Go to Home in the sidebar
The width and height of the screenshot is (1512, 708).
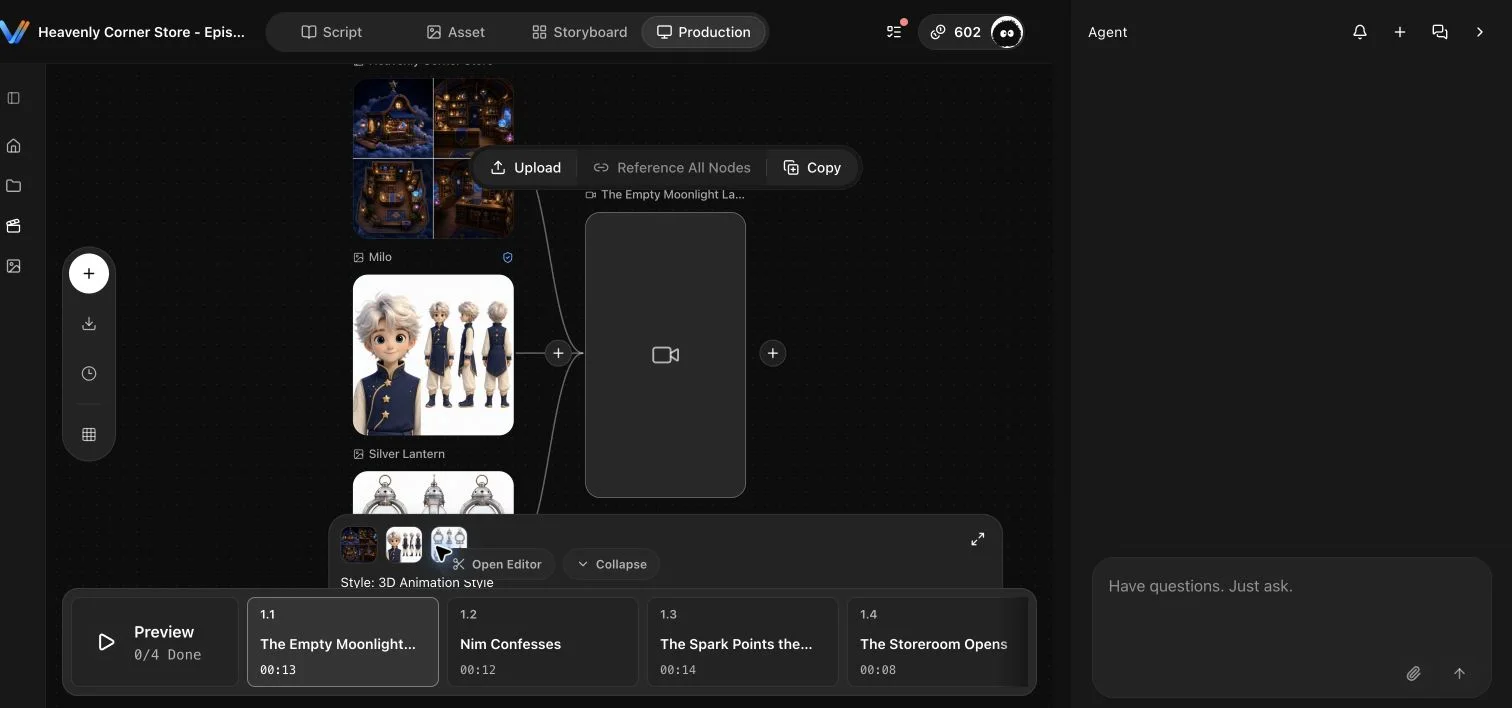tap(13, 146)
